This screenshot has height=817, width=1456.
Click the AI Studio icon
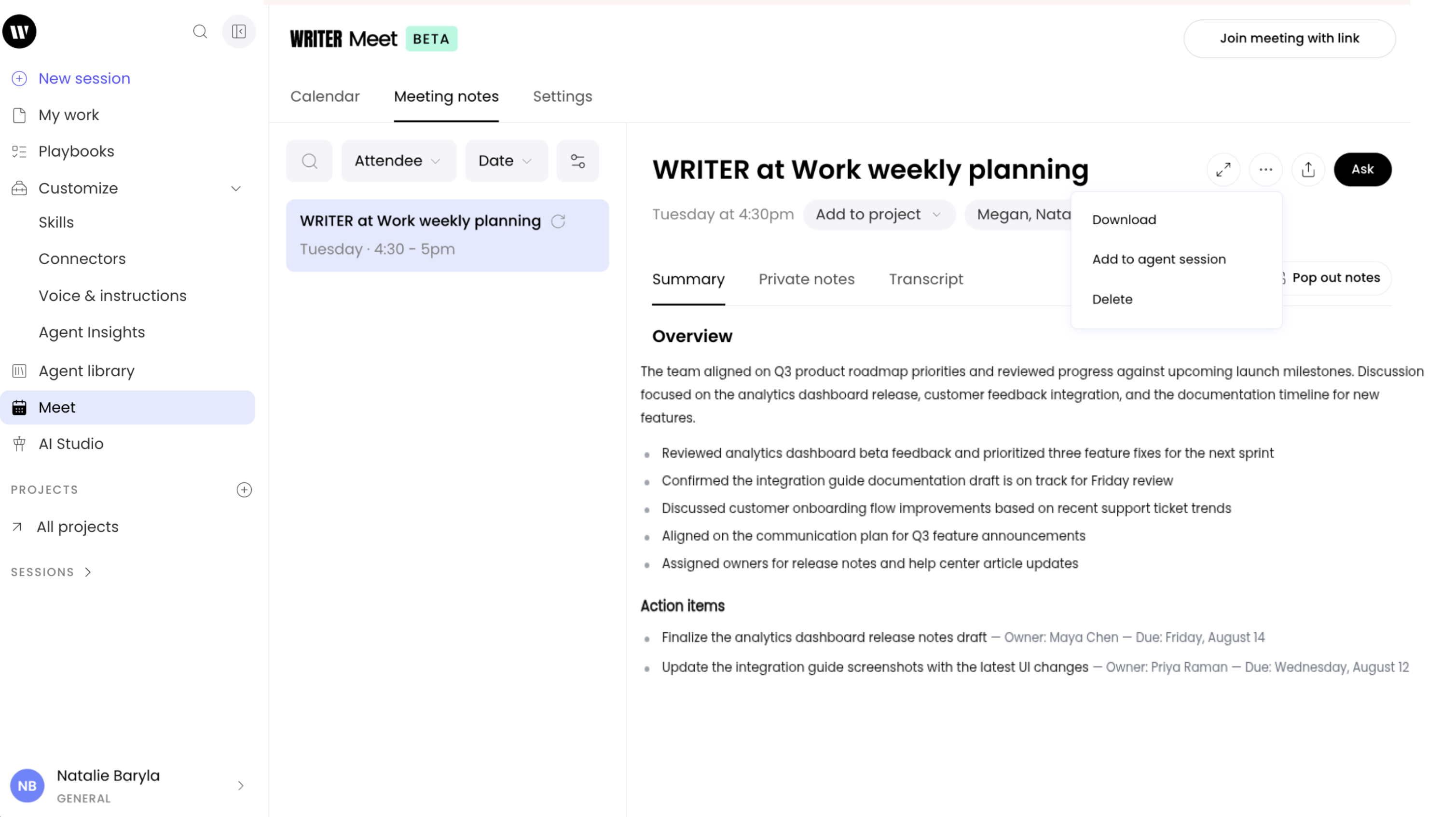coord(19,444)
